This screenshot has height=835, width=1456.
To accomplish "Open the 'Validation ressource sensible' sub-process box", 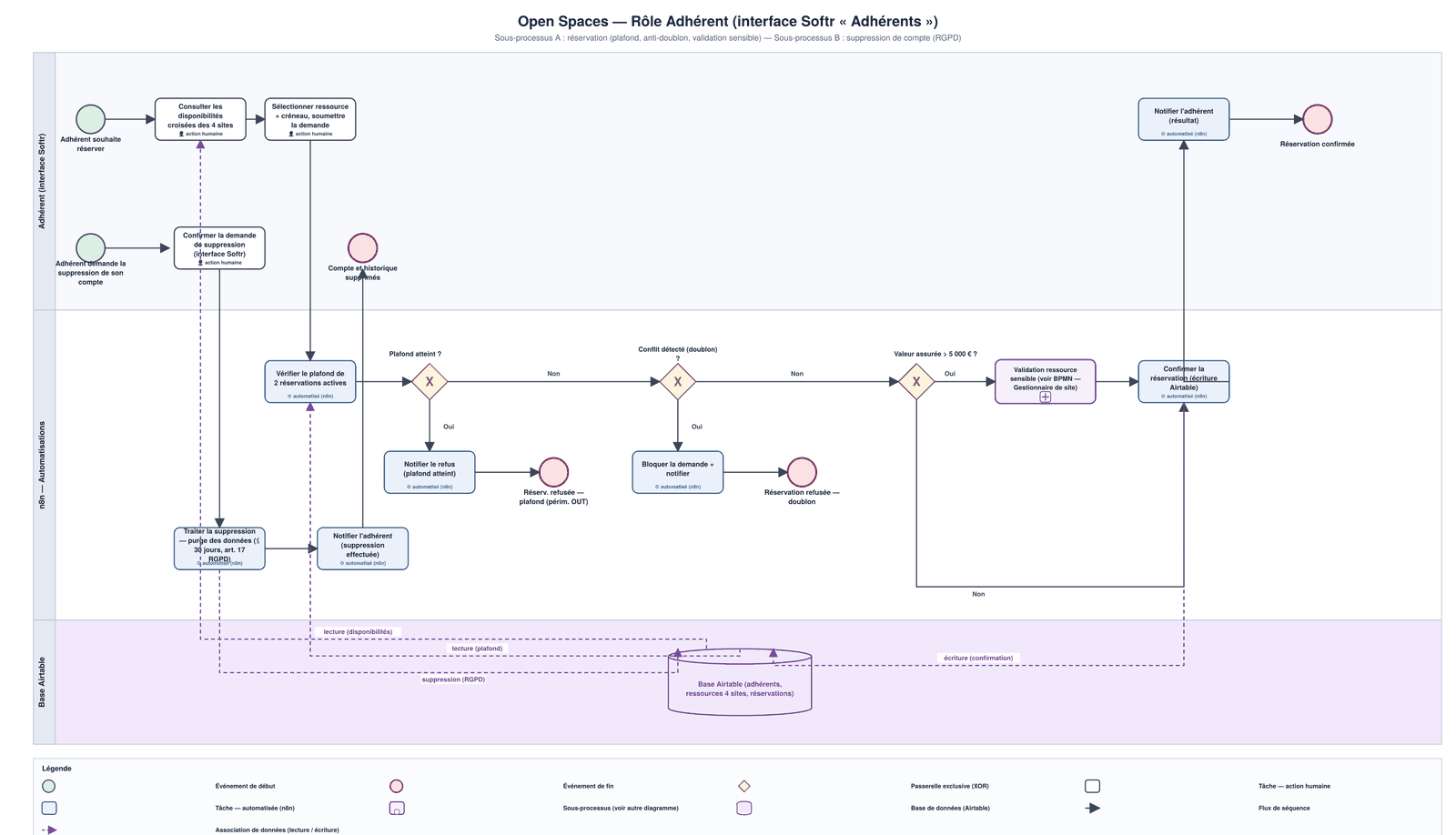I will [x=1046, y=382].
